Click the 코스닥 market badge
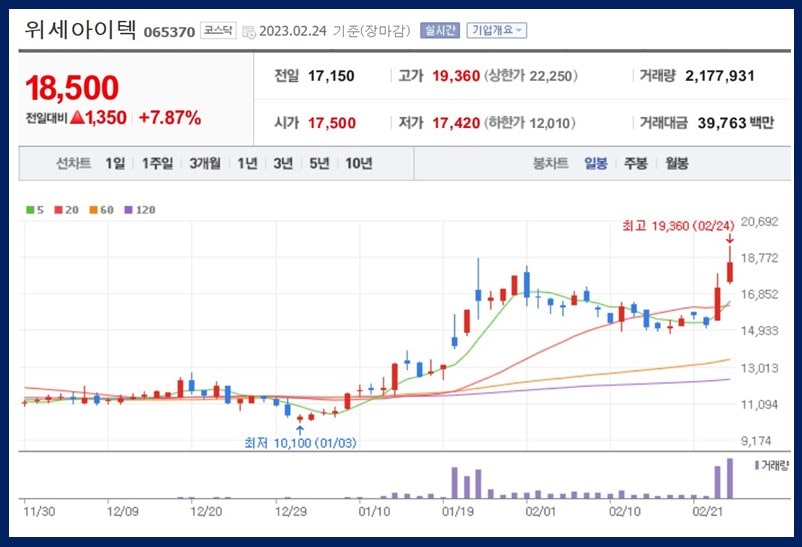The width and height of the screenshot is (802, 547). point(218,30)
